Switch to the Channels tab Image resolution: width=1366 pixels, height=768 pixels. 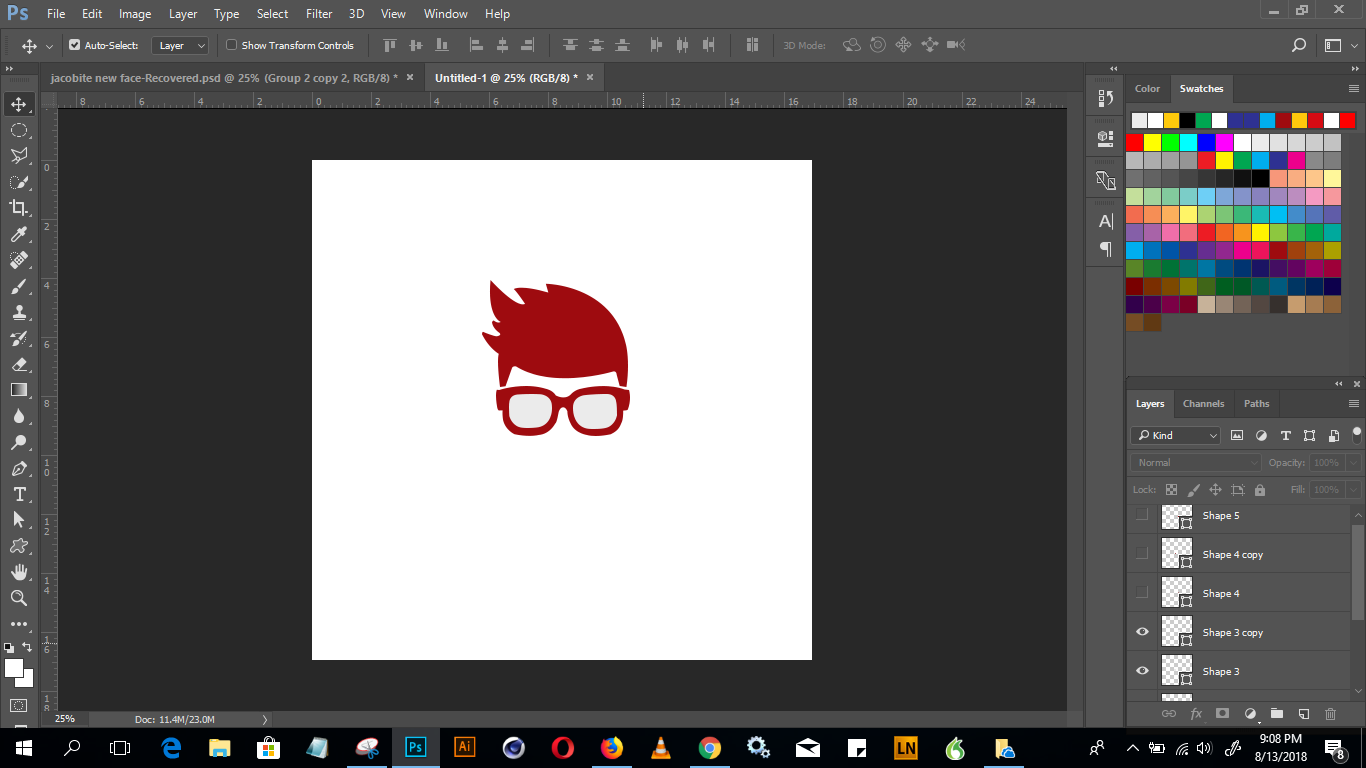point(1203,404)
